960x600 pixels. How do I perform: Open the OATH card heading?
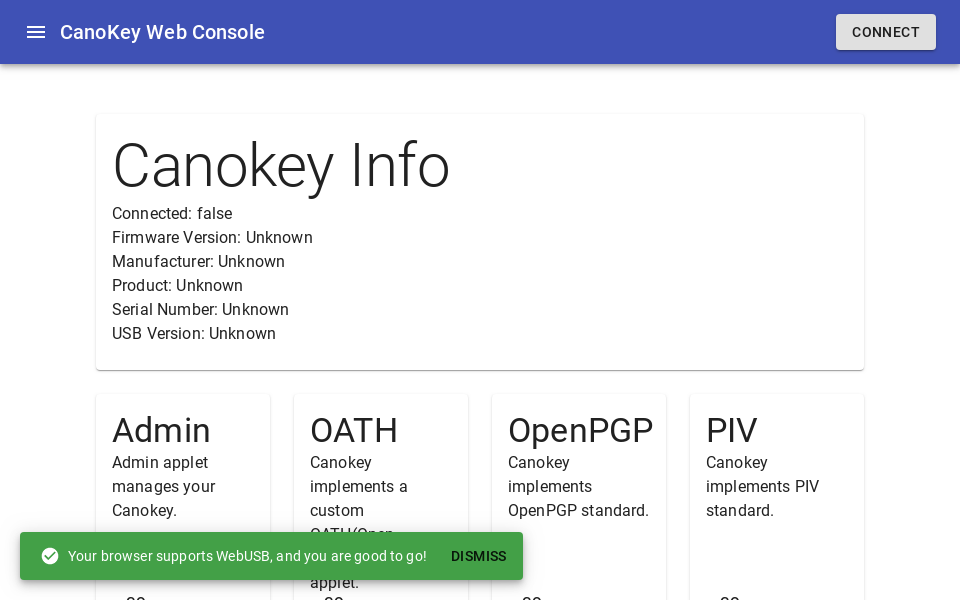pyautogui.click(x=354, y=430)
